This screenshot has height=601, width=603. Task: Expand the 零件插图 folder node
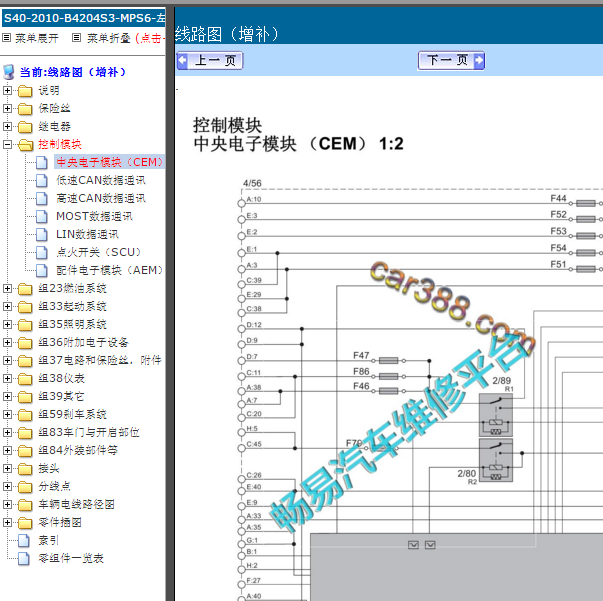7,523
